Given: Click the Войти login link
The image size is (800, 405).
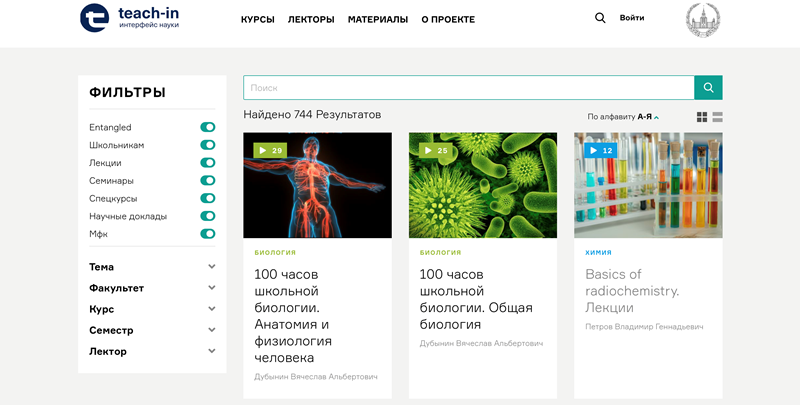Looking at the screenshot, I should (x=632, y=18).
